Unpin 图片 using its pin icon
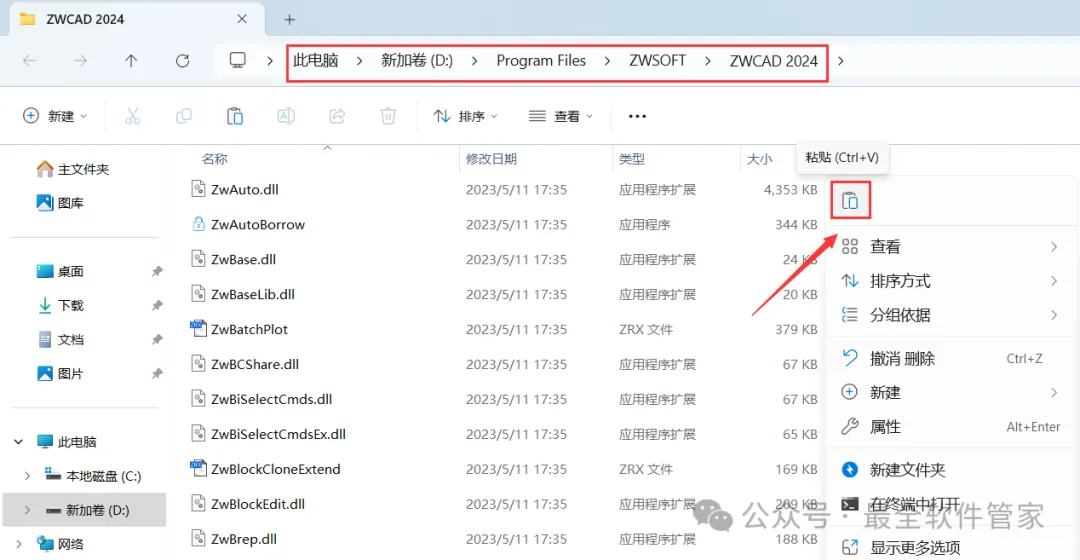Viewport: 1080px width, 560px height. [157, 373]
